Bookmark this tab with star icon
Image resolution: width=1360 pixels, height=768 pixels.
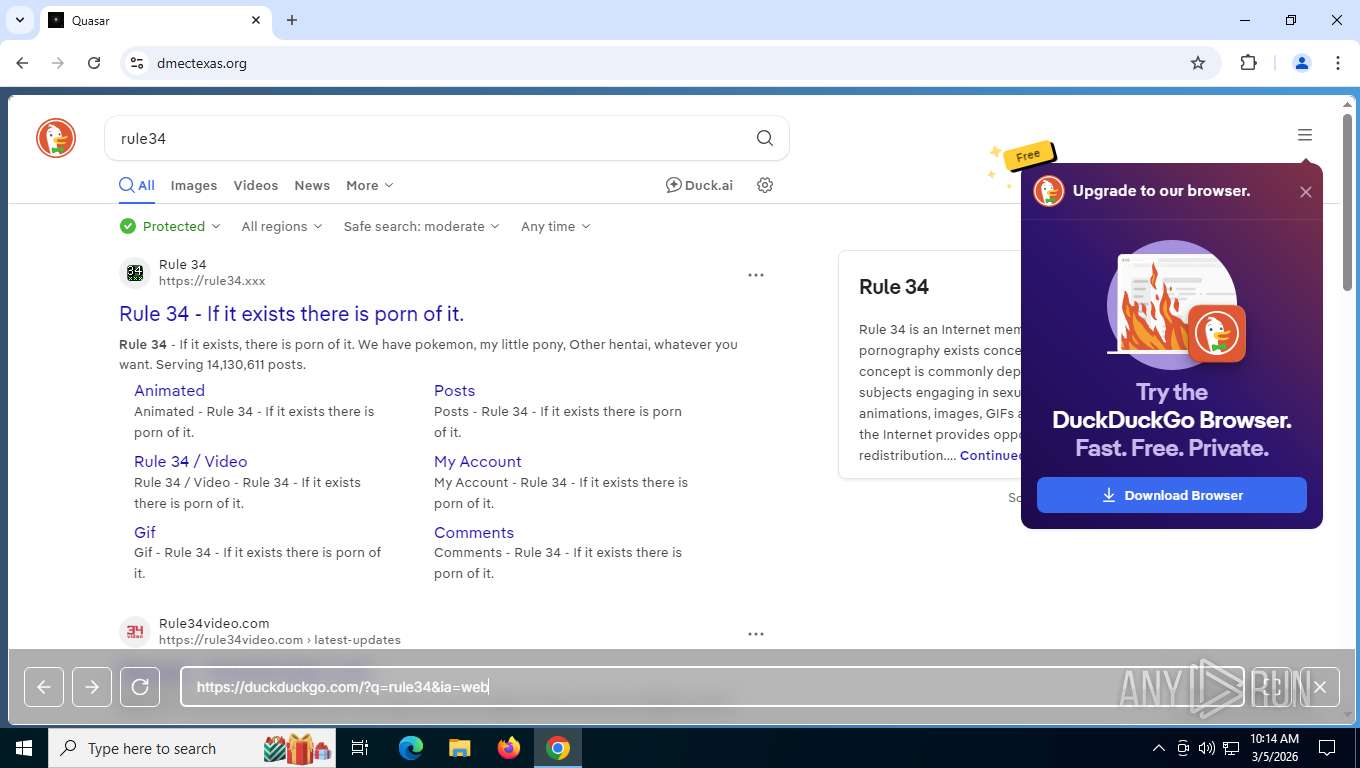1198,63
